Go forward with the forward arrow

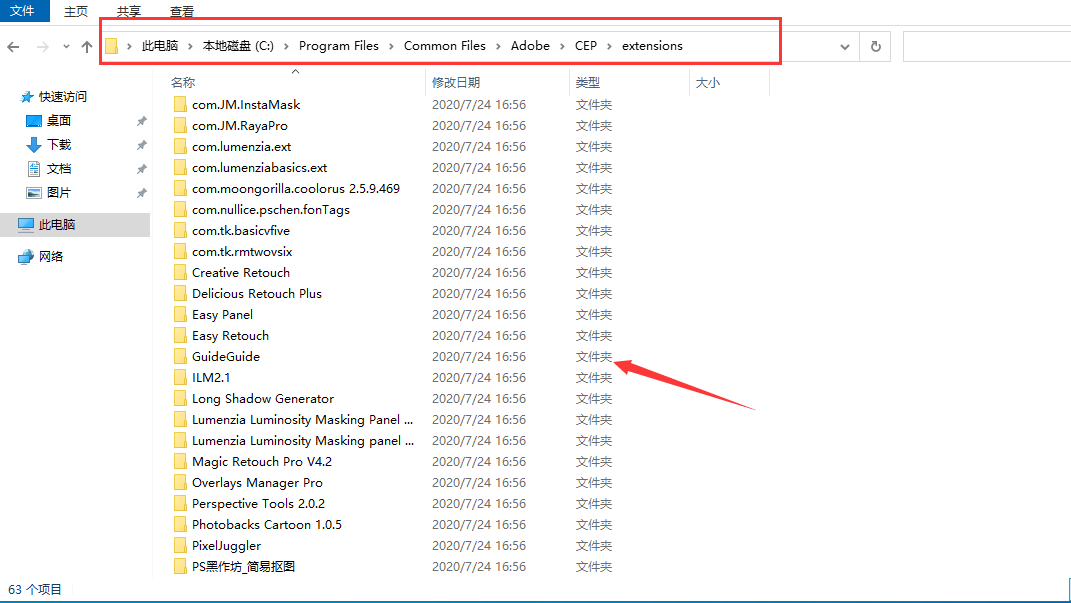coord(42,46)
